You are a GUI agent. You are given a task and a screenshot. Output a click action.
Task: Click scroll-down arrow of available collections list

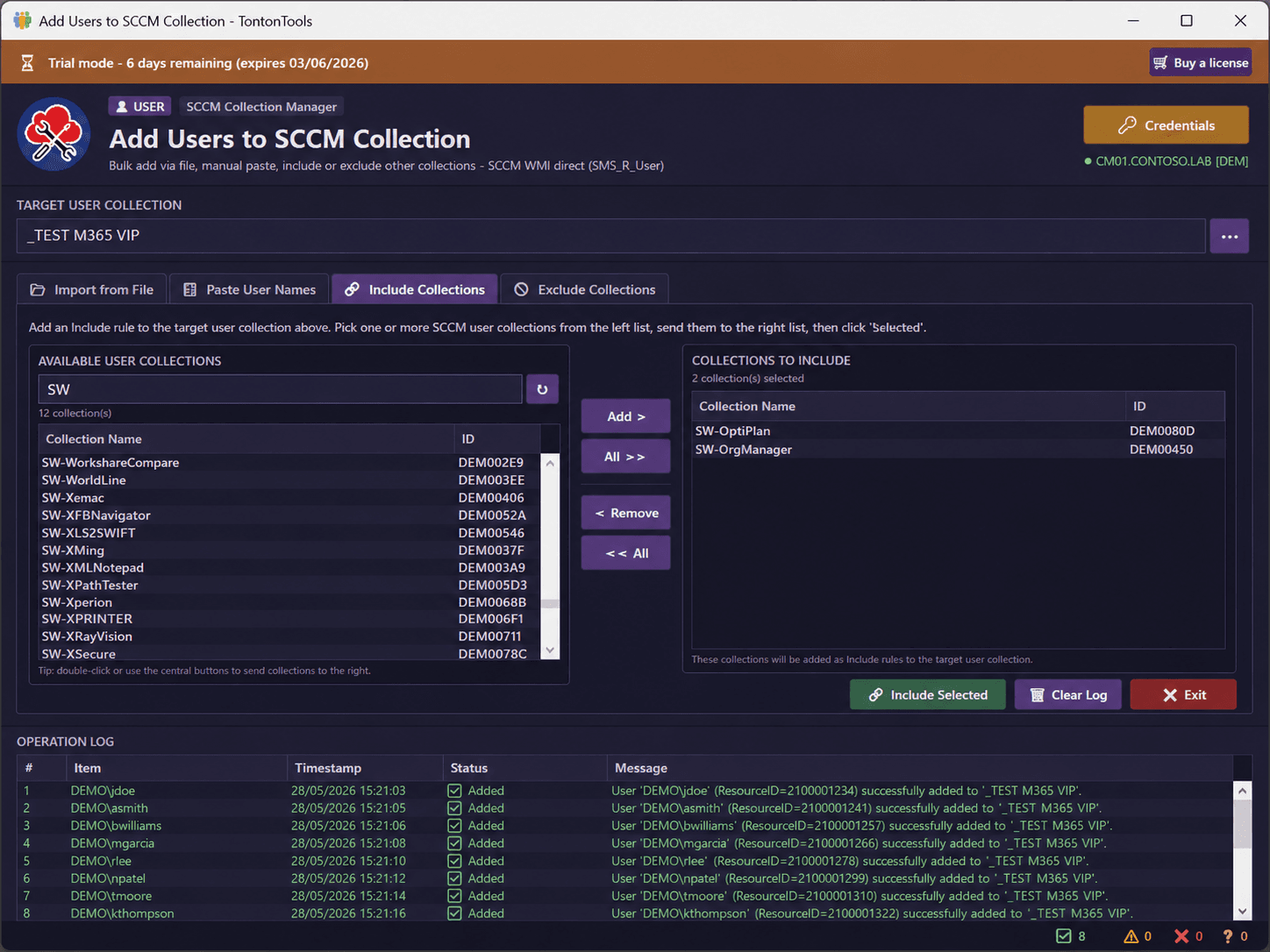point(550,650)
